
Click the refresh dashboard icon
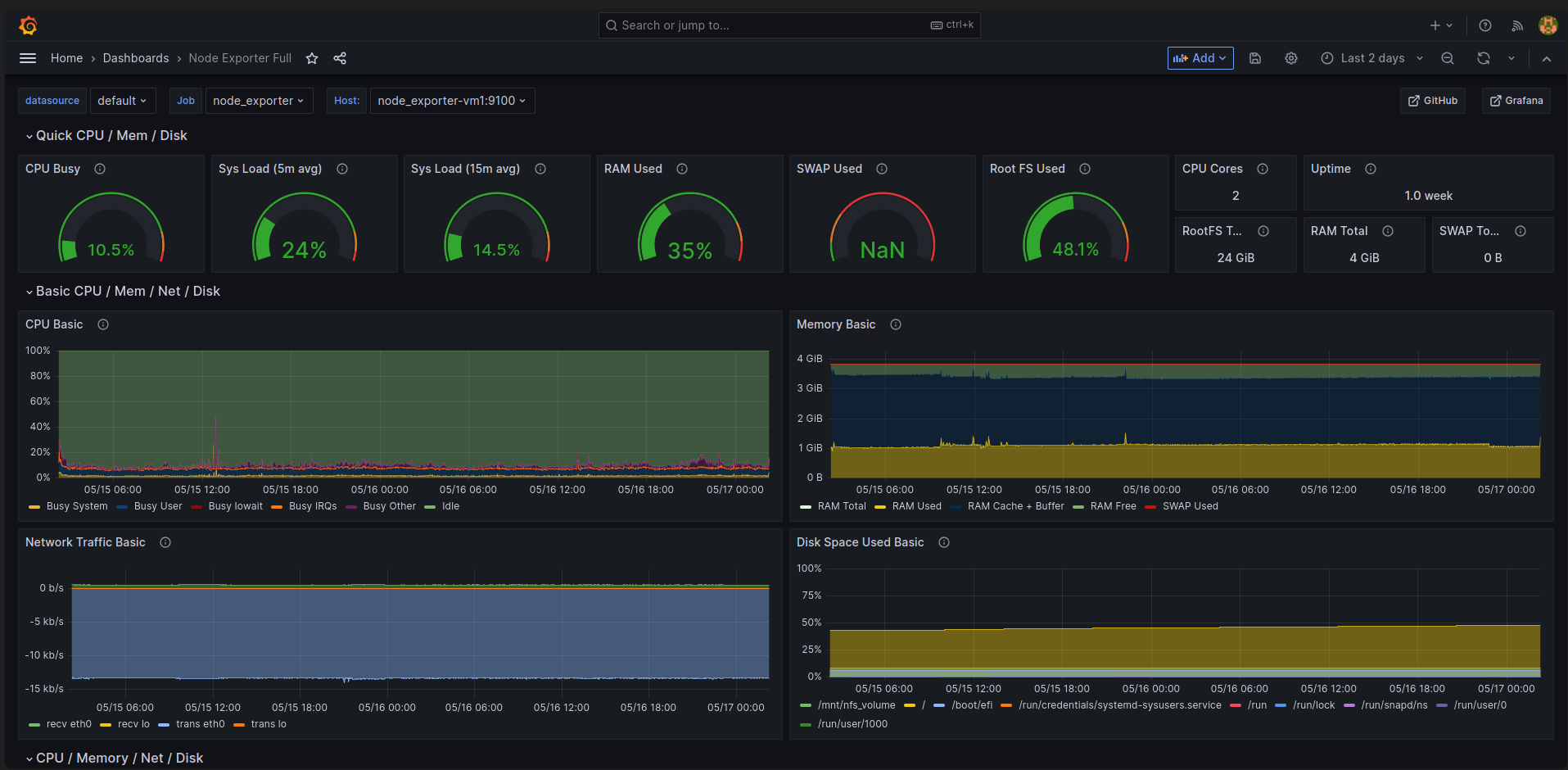click(x=1484, y=58)
